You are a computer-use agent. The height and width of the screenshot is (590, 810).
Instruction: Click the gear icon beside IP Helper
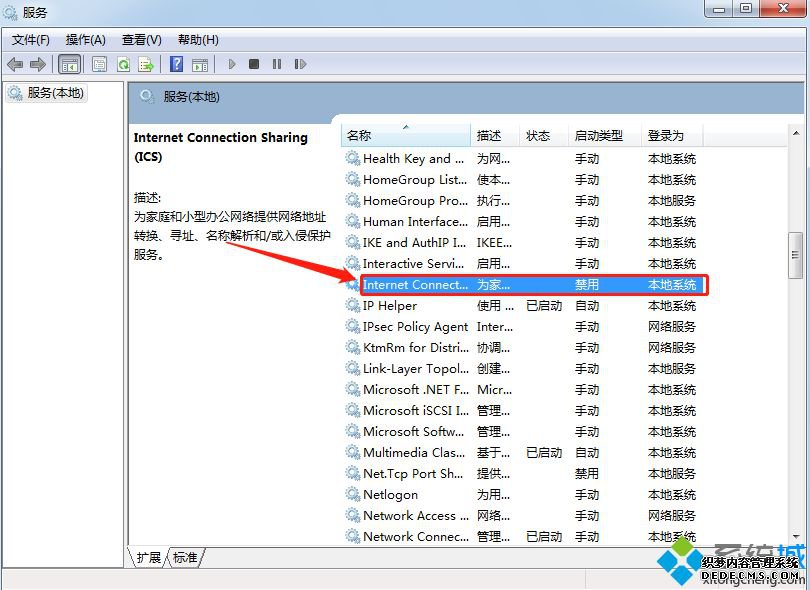point(353,306)
